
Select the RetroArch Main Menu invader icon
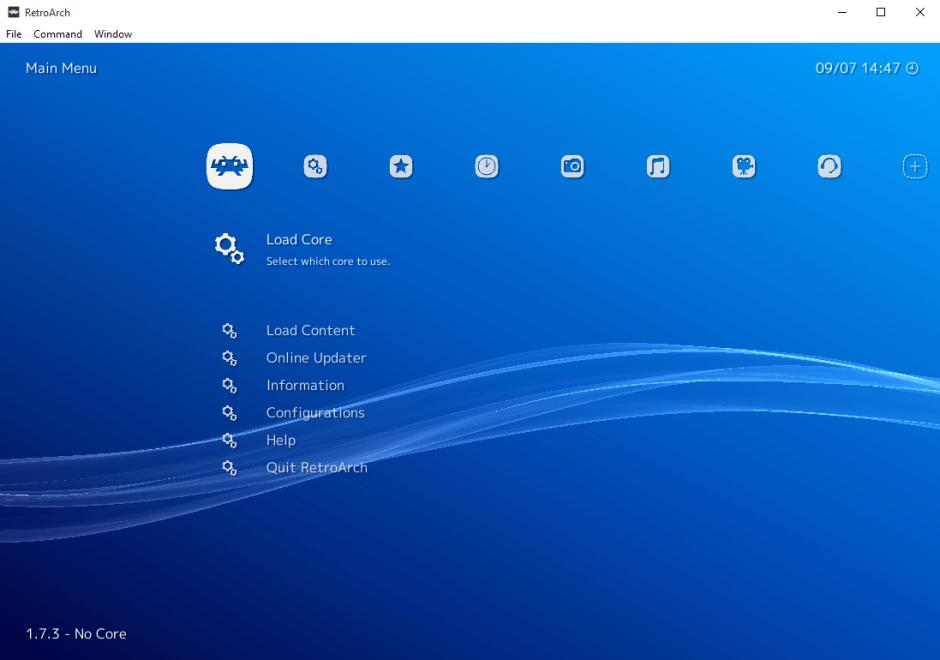pyautogui.click(x=230, y=166)
